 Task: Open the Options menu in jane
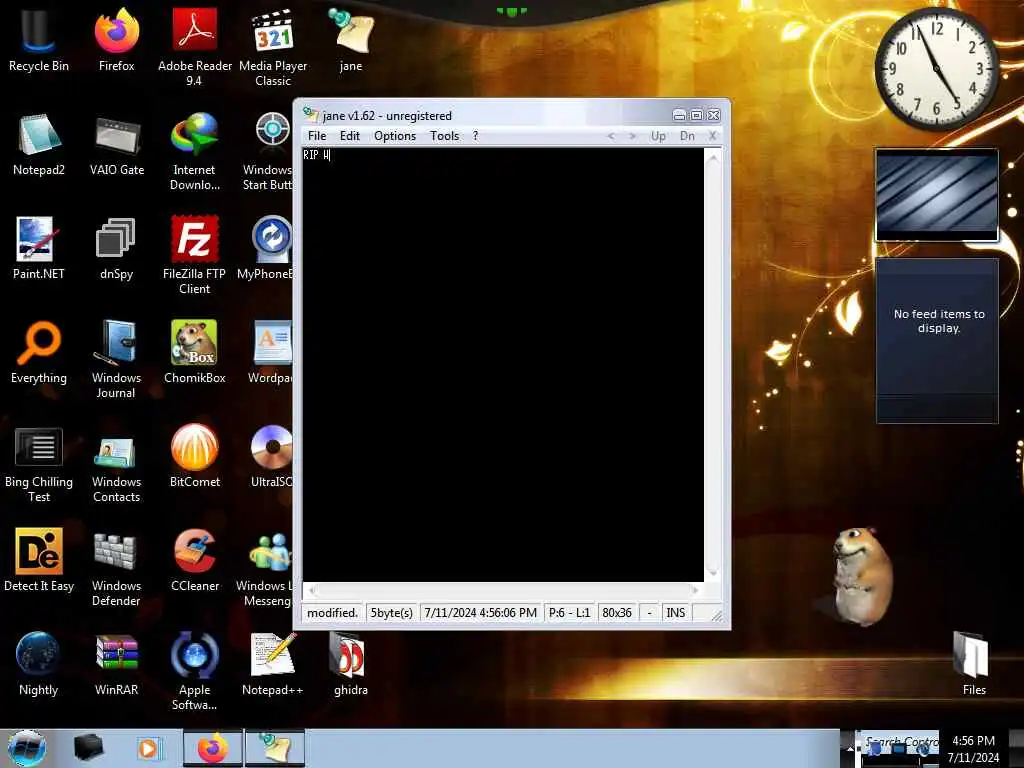pyautogui.click(x=394, y=136)
